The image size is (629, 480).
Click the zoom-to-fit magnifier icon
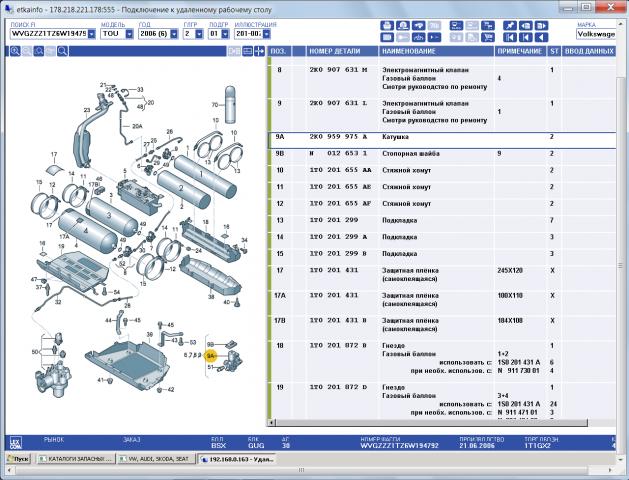point(39,51)
